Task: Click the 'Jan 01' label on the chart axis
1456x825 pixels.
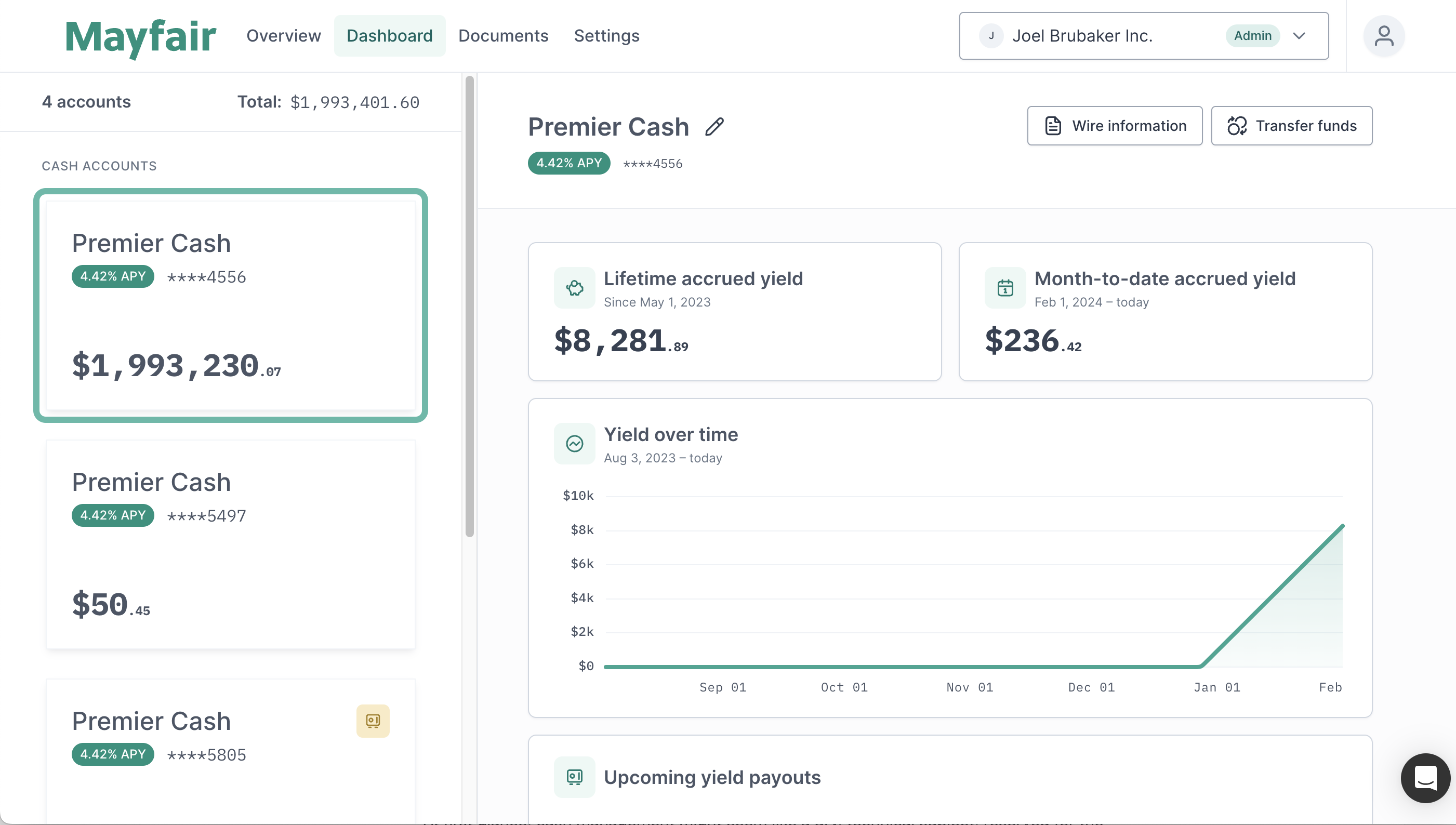Action: pos(1217,687)
